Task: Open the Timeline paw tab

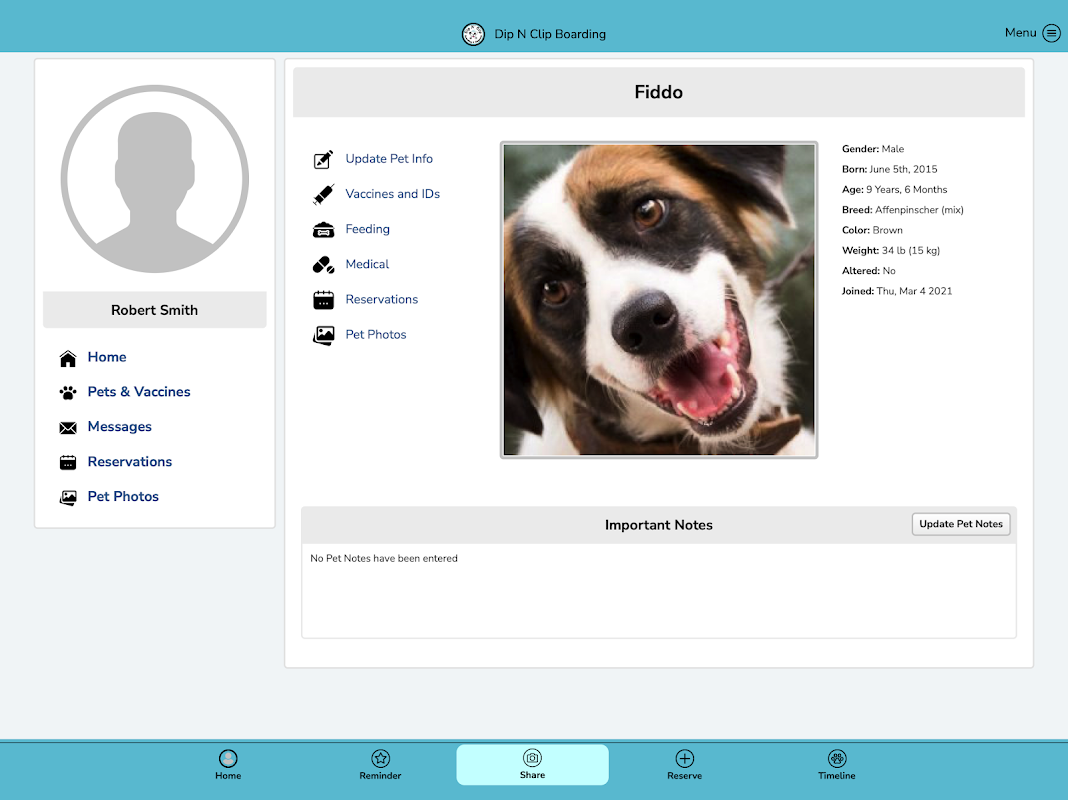Action: pos(836,765)
